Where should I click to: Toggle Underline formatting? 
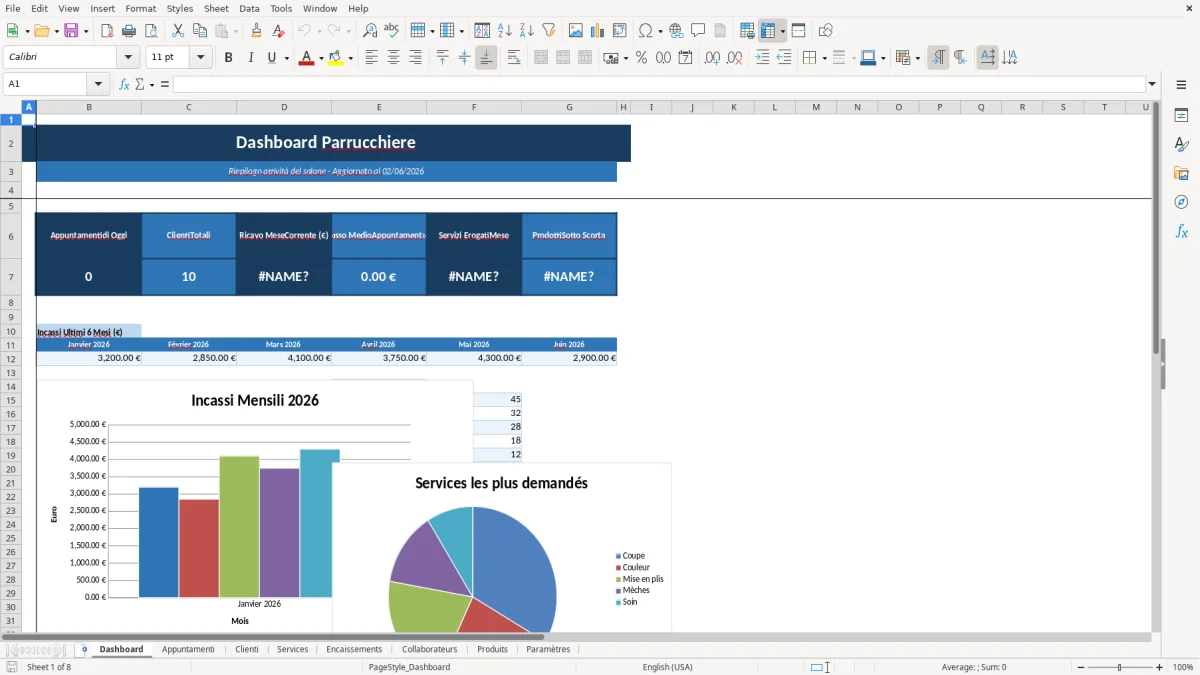click(x=271, y=58)
